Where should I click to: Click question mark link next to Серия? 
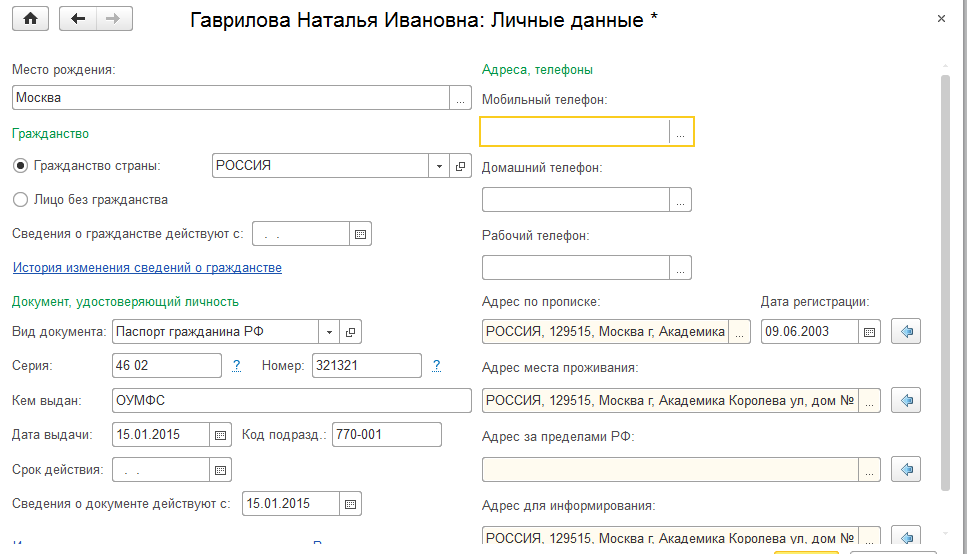click(x=236, y=366)
